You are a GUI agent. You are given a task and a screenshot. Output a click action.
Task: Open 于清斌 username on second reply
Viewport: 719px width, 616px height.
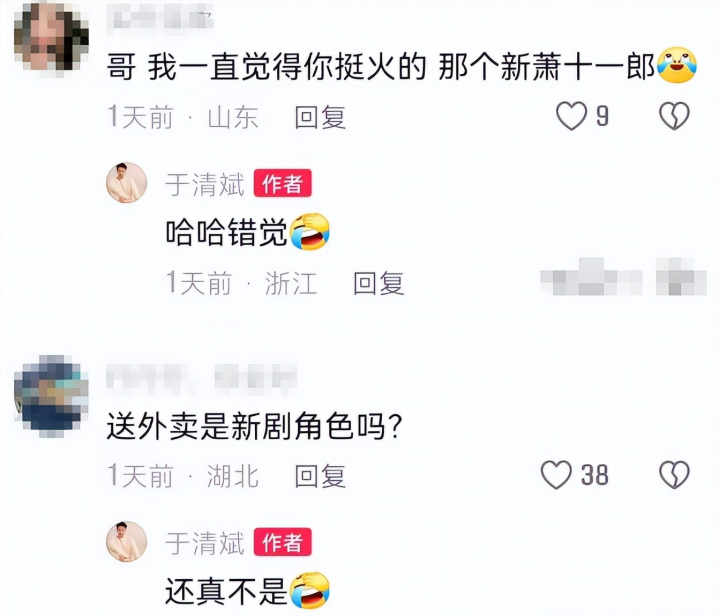(x=205, y=543)
